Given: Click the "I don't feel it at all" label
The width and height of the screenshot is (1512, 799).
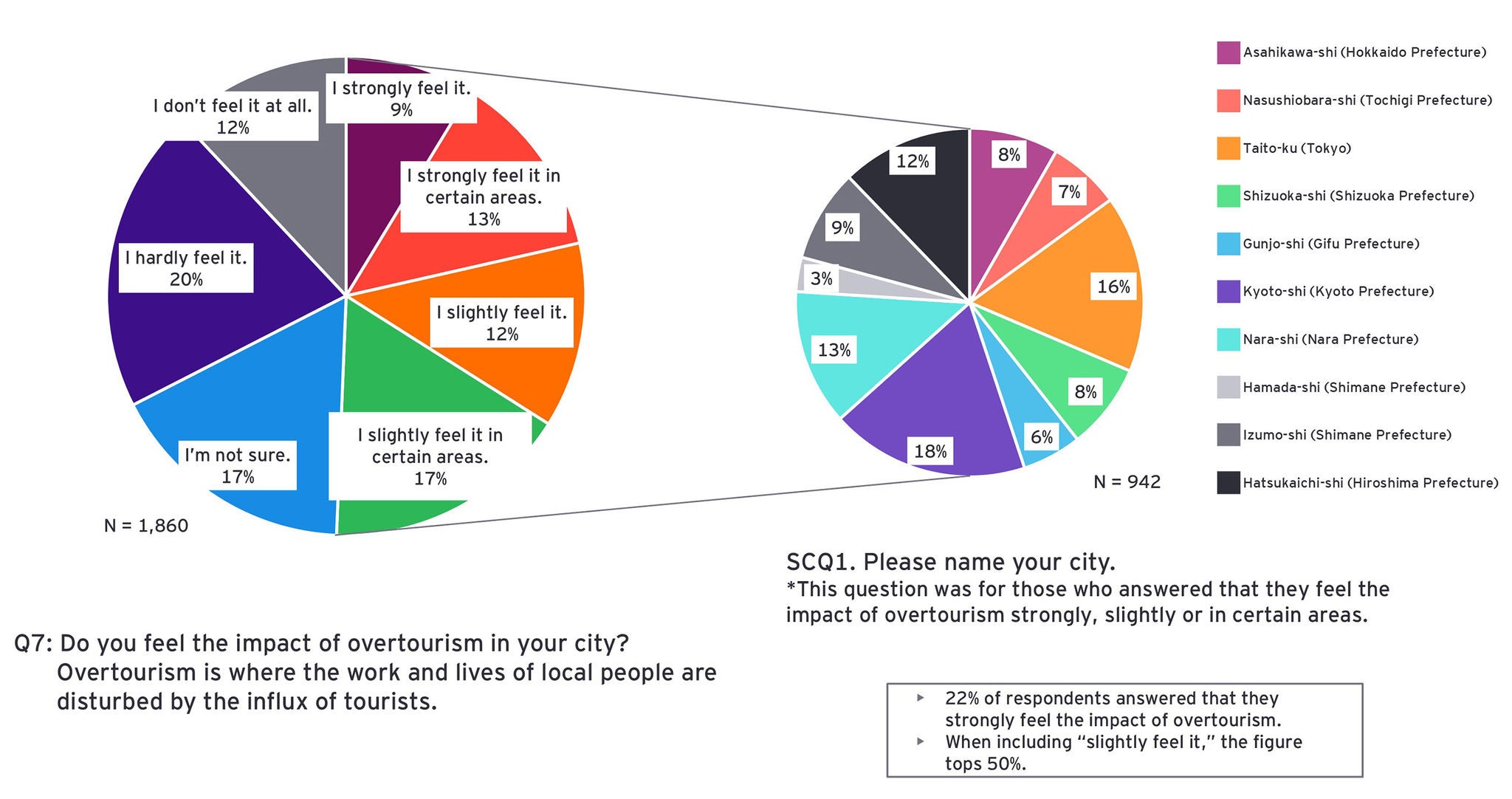Looking at the screenshot, I should pyautogui.click(x=233, y=116).
